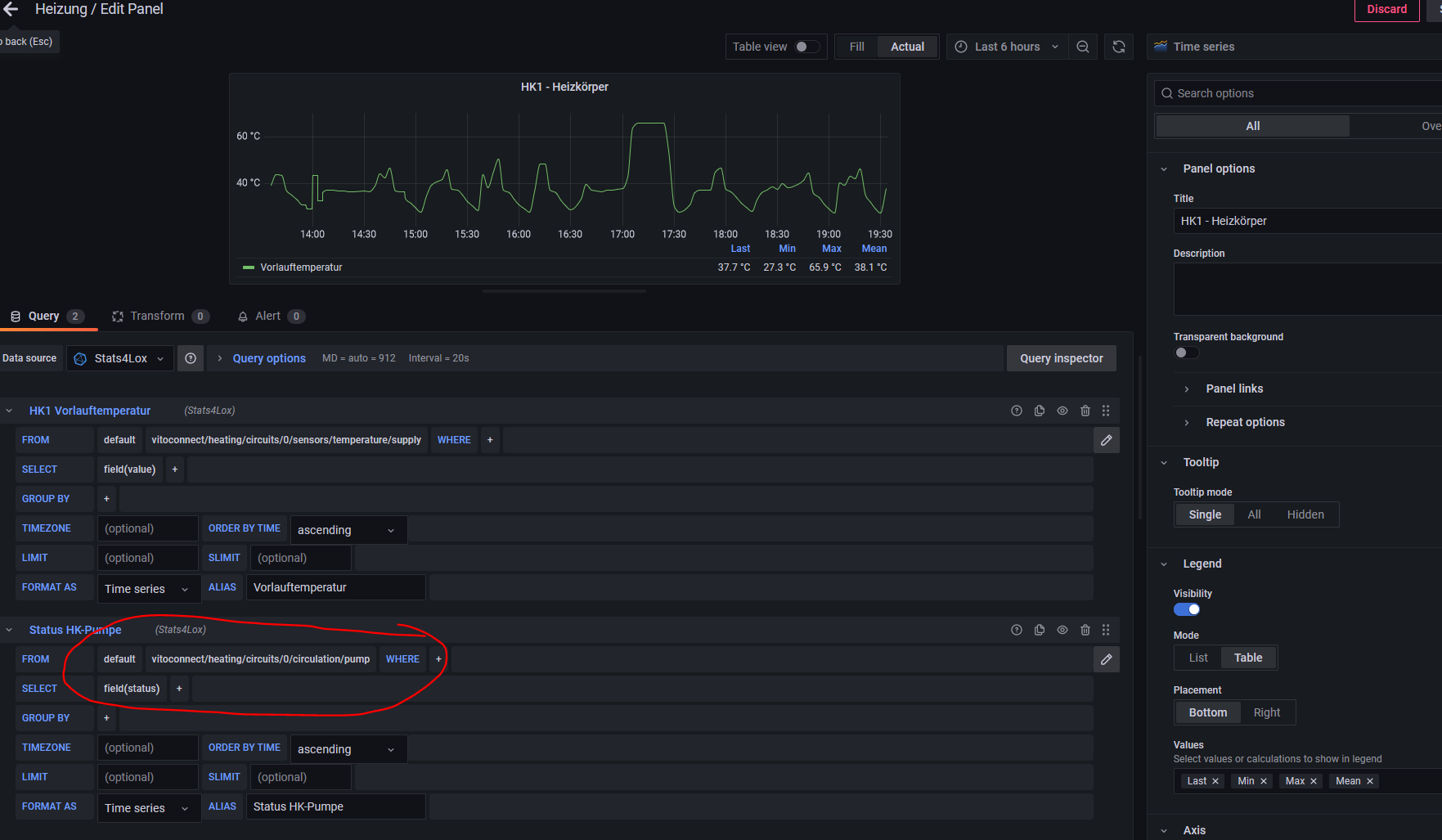1442x840 pixels.
Task: Remove the Mean value from legend values
Action: coord(1369,781)
